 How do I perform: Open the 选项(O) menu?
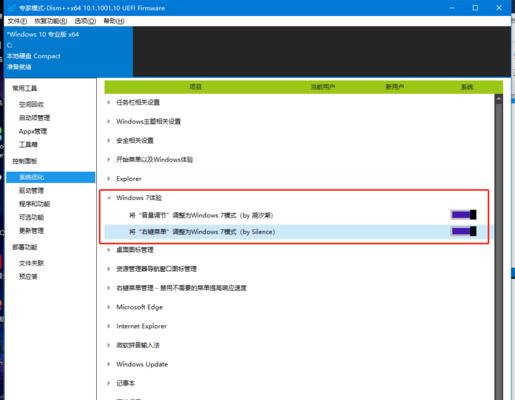[x=85, y=21]
